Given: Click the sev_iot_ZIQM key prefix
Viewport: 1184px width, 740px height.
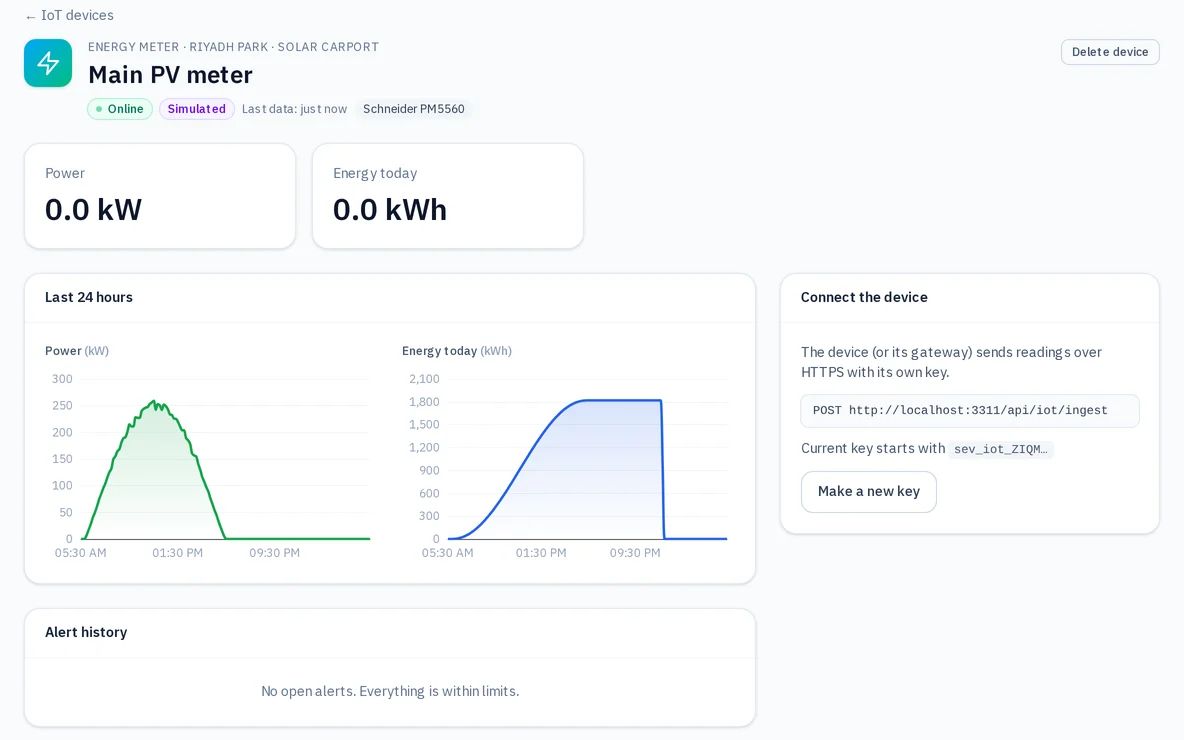Looking at the screenshot, I should tap(1001, 449).
